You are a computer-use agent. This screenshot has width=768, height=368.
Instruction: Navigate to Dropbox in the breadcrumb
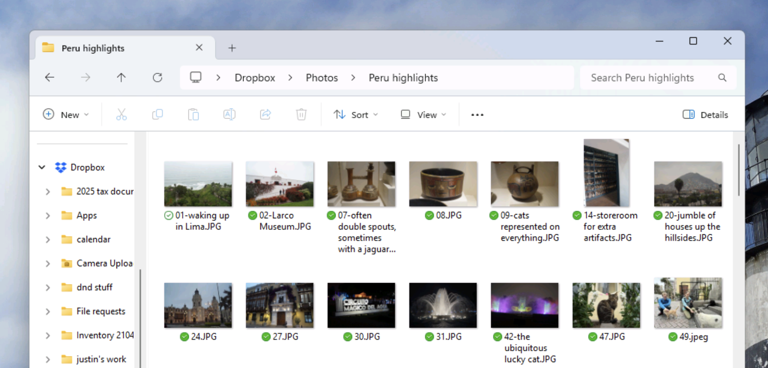point(255,77)
